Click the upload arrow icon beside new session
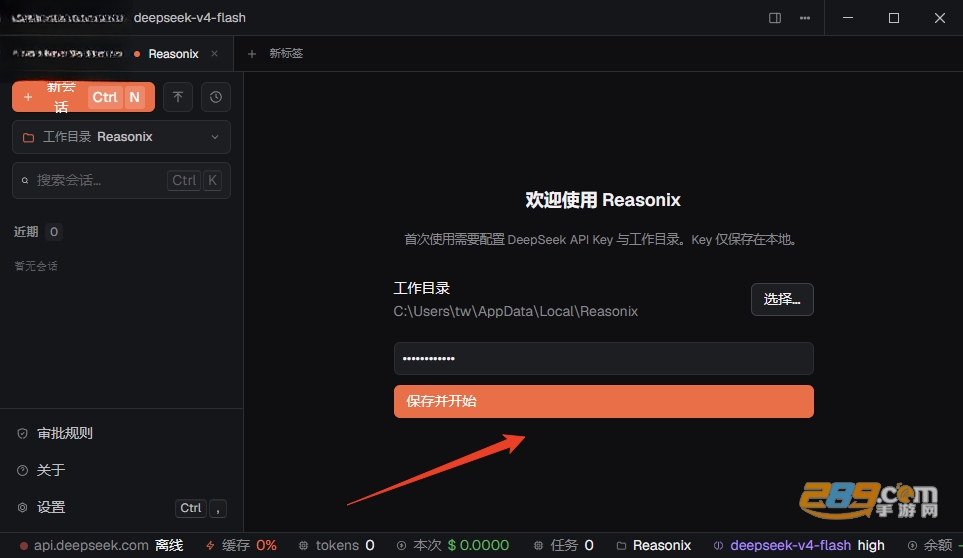The image size is (963, 558). (x=178, y=97)
